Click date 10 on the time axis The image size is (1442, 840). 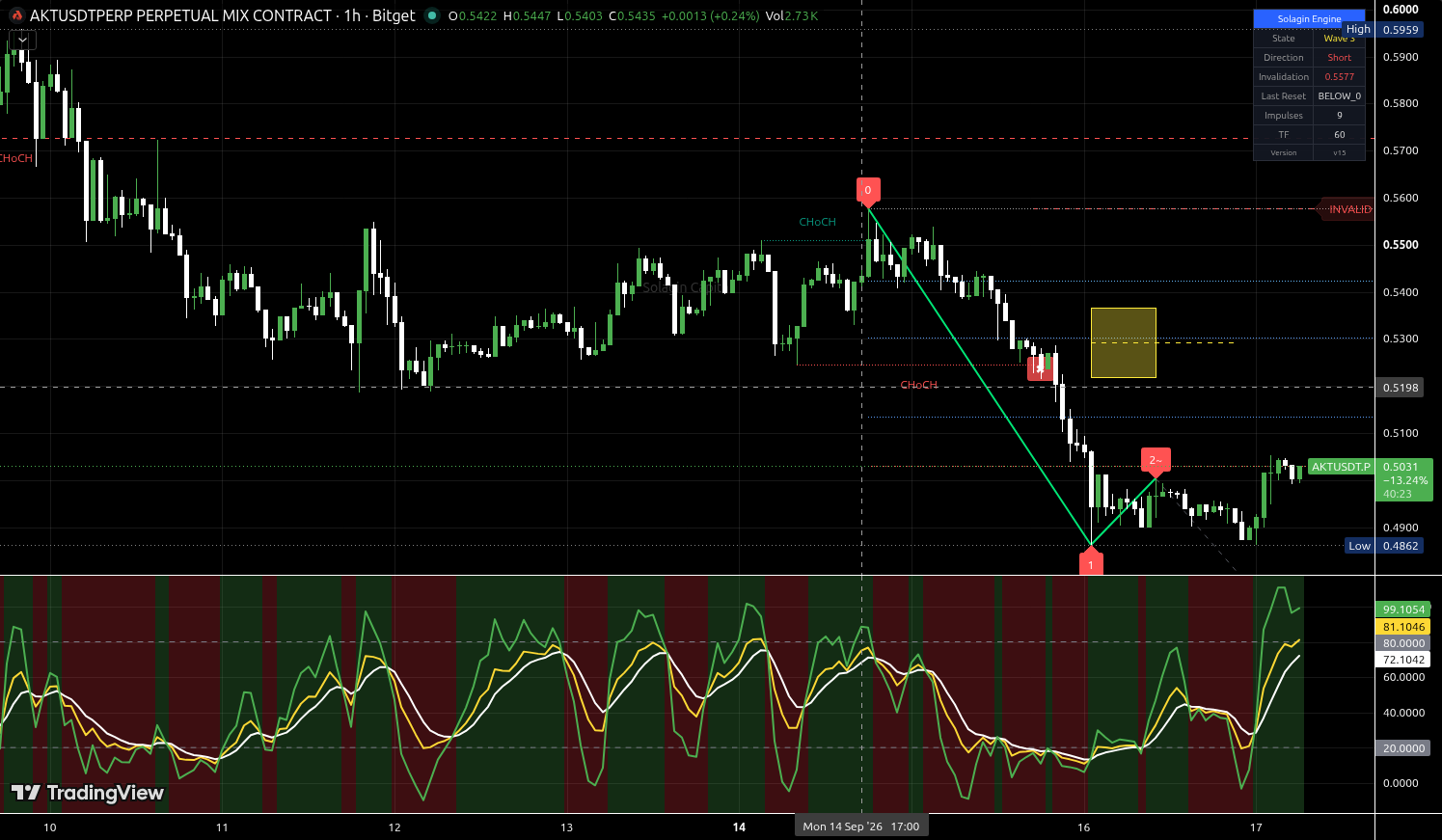pyautogui.click(x=50, y=827)
